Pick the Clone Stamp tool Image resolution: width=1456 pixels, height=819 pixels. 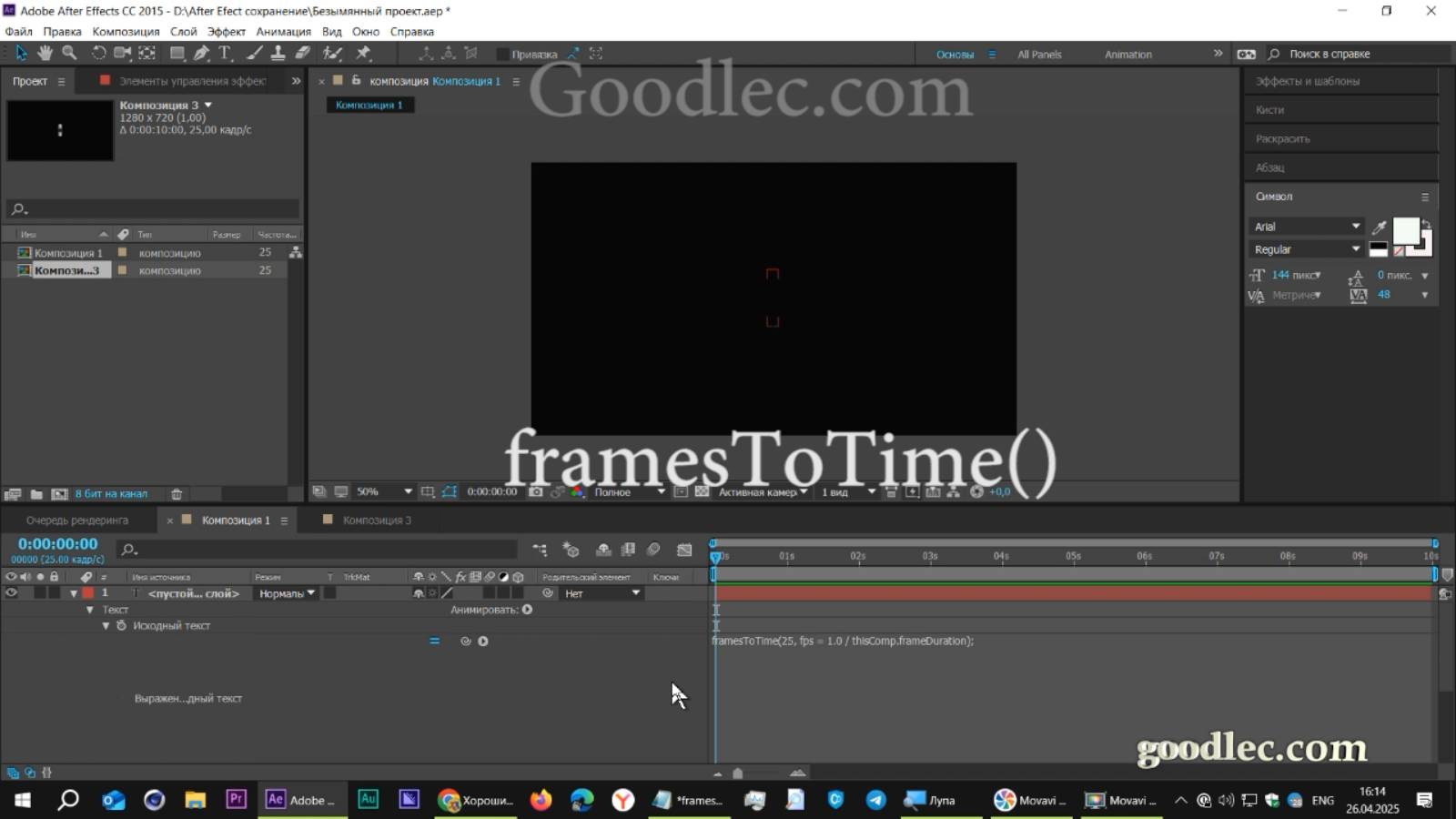[x=278, y=53]
